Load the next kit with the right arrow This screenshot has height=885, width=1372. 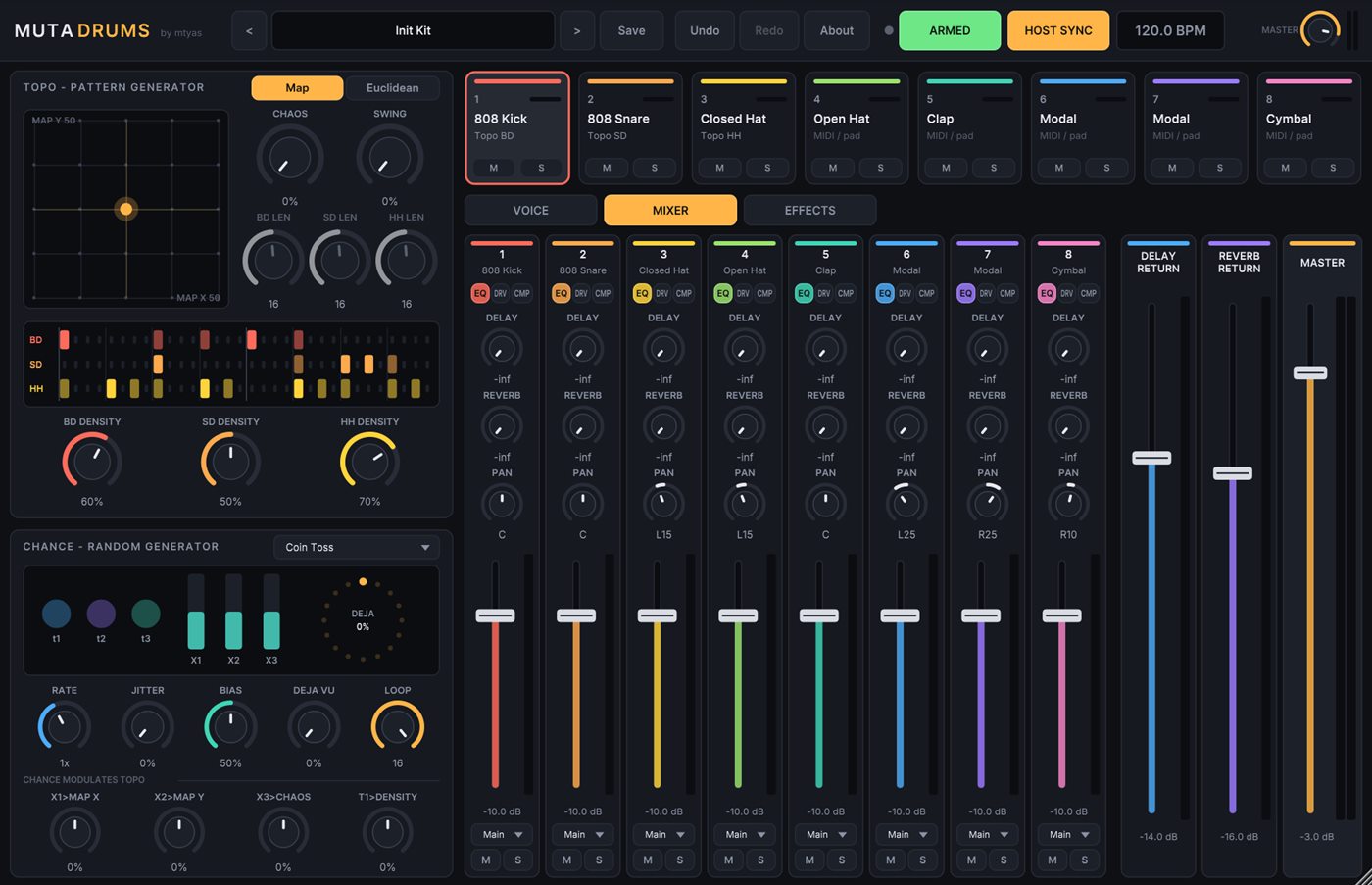pyautogui.click(x=576, y=30)
